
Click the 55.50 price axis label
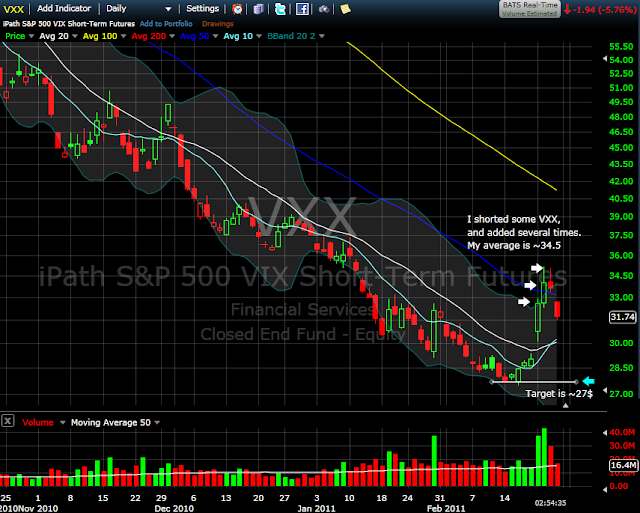pos(621,47)
